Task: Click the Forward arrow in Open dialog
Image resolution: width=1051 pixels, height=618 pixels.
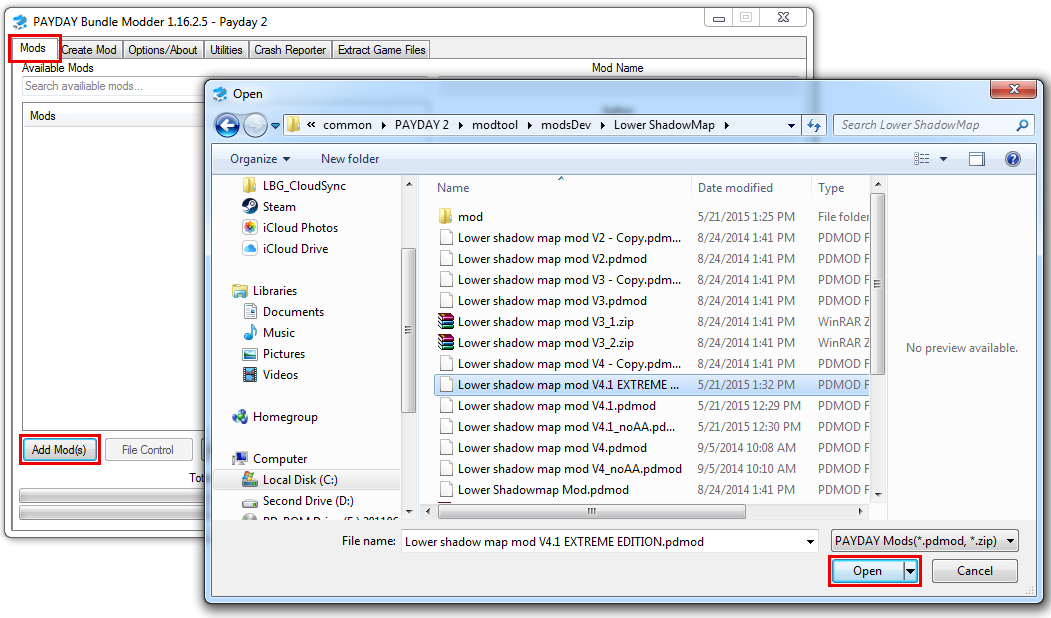Action: tap(255, 125)
